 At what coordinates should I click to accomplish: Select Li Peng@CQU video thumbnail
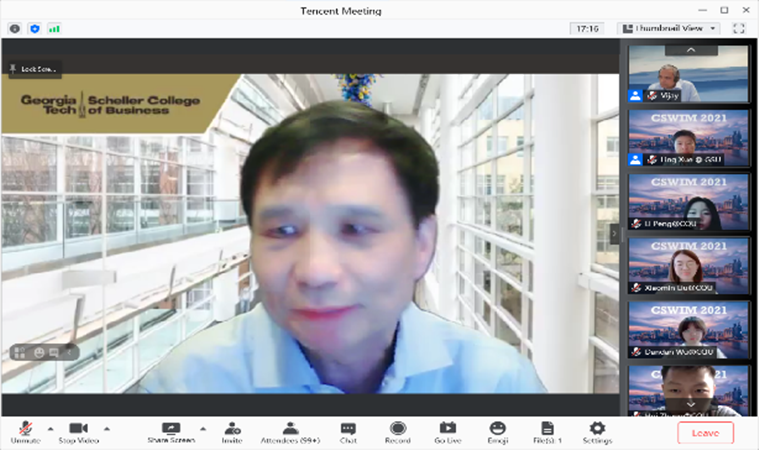[x=688, y=202]
